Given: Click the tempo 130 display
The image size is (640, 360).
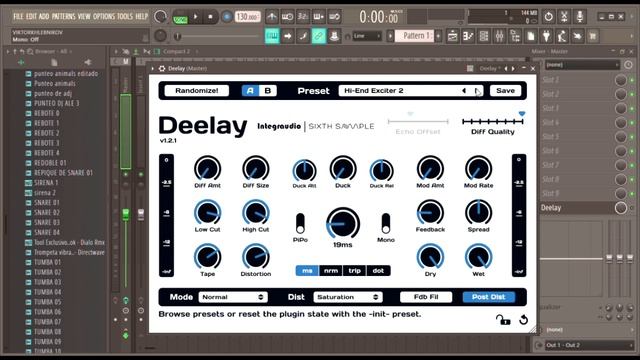Looking at the screenshot, I should (x=248, y=17).
